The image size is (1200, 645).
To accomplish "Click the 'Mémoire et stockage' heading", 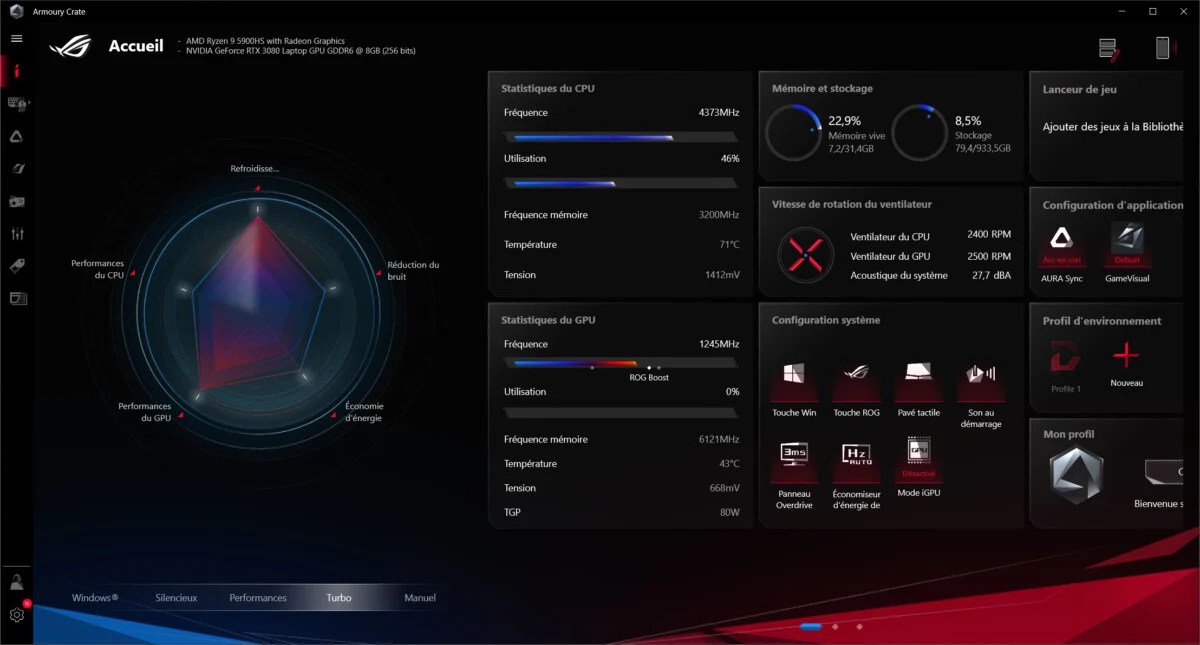I will pyautogui.click(x=822, y=88).
